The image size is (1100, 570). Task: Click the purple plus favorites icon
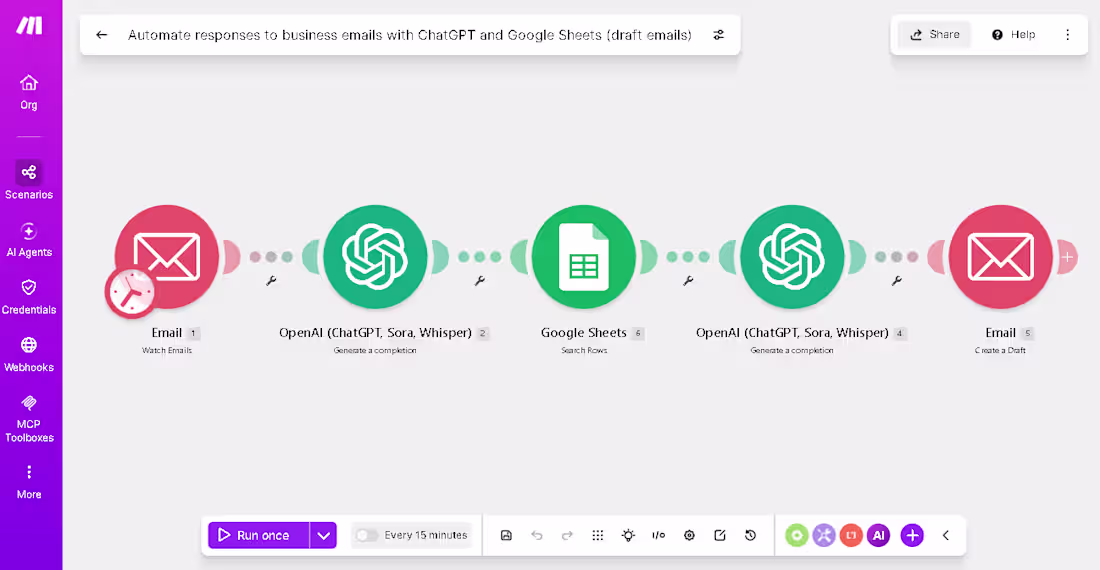912,535
